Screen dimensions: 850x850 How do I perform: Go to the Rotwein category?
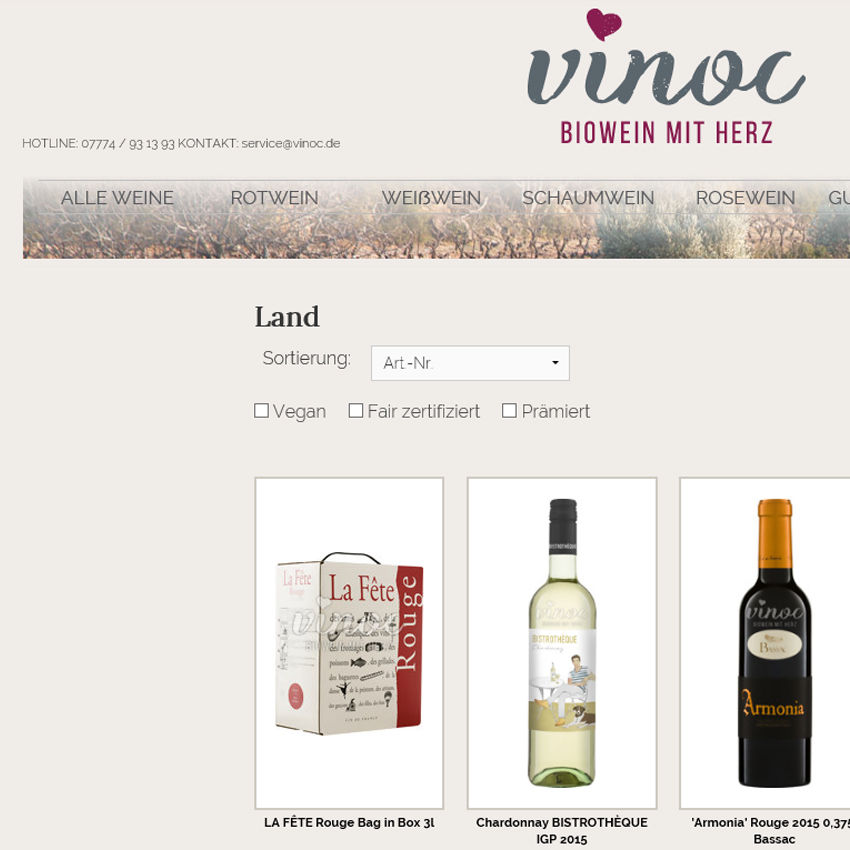coord(274,198)
